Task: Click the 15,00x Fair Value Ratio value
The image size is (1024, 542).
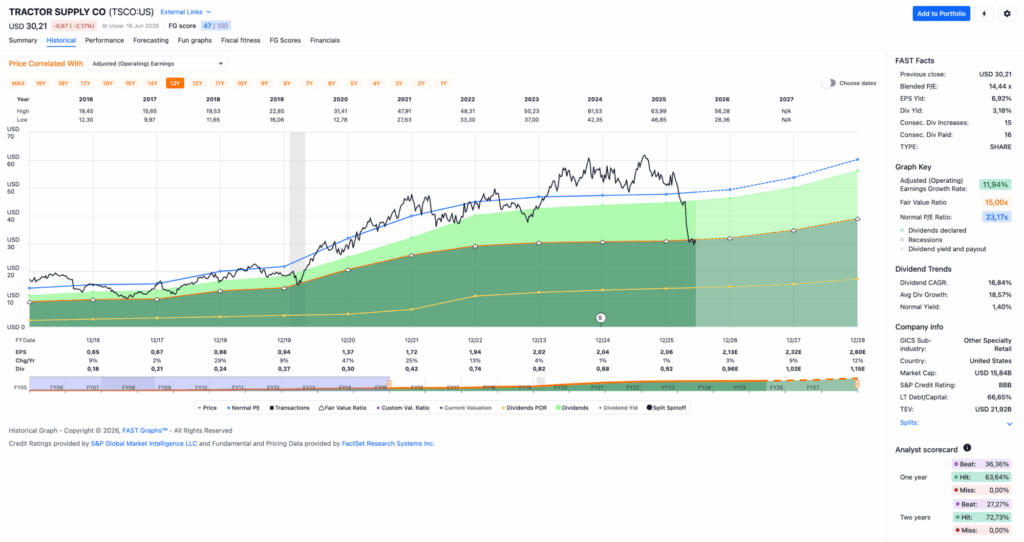Action: click(x=997, y=202)
